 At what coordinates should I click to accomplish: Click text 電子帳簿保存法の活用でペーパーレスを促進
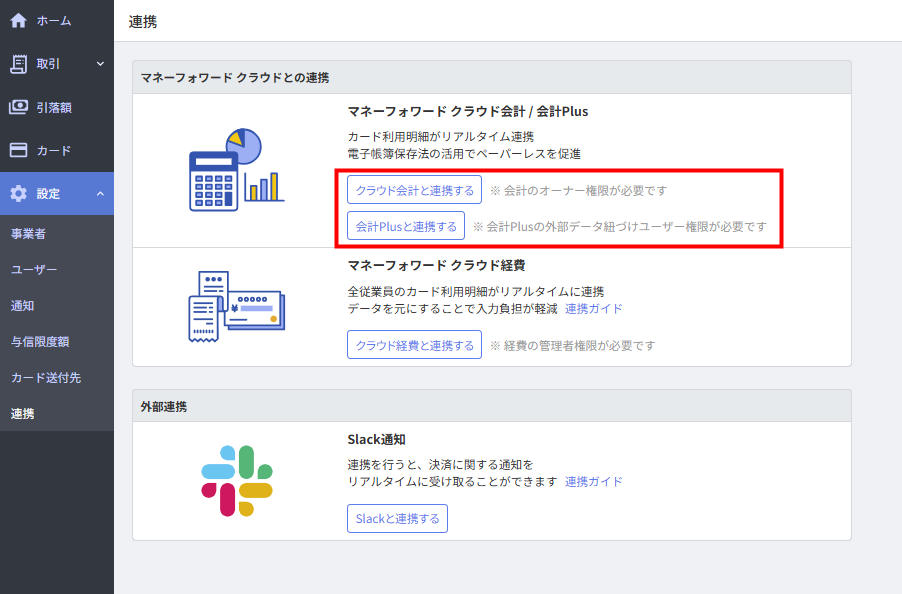(x=464, y=154)
